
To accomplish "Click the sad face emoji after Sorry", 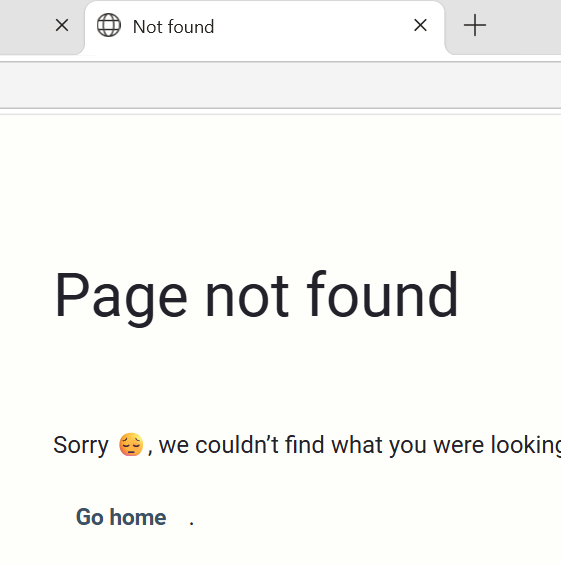I will tap(131, 444).
